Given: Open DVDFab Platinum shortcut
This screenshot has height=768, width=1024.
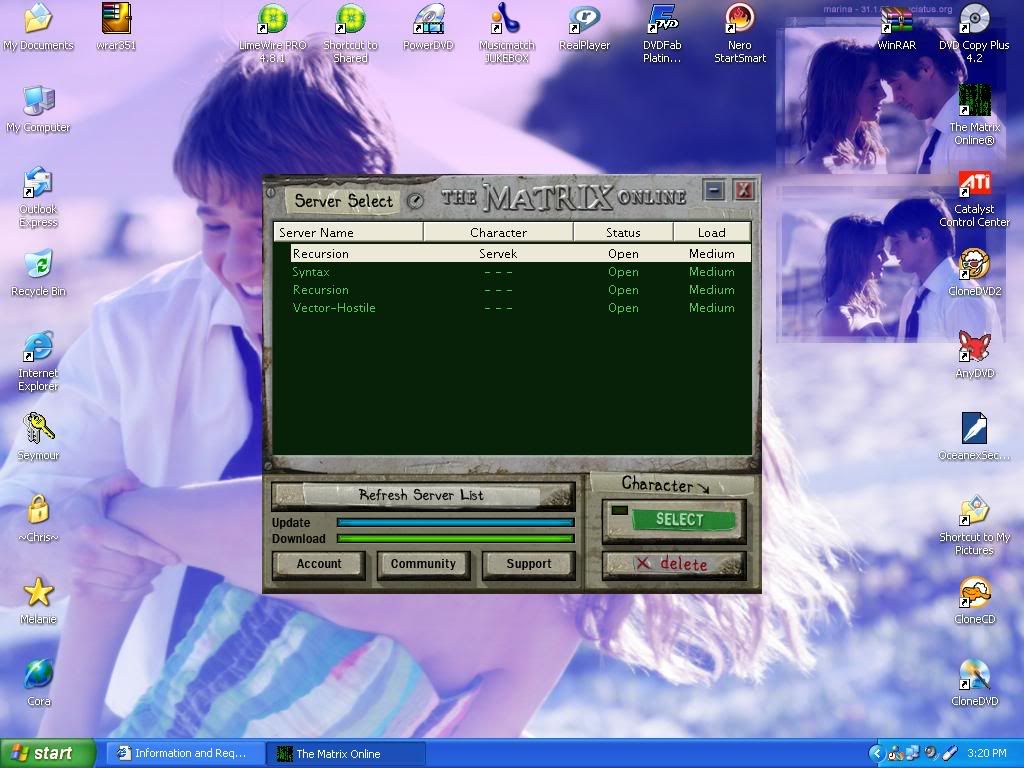Looking at the screenshot, I should (x=662, y=33).
